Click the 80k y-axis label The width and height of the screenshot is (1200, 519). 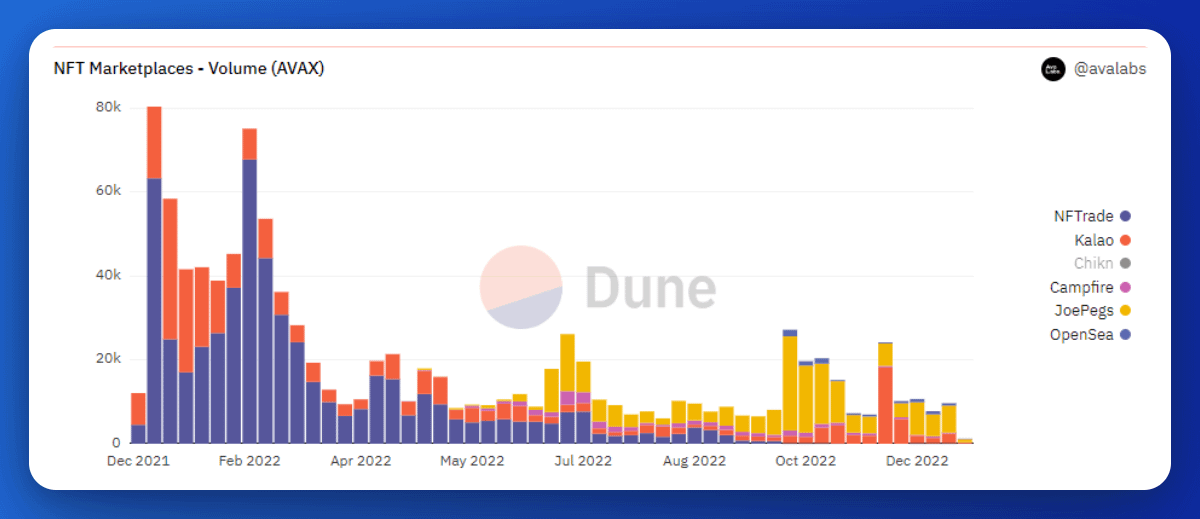108,107
